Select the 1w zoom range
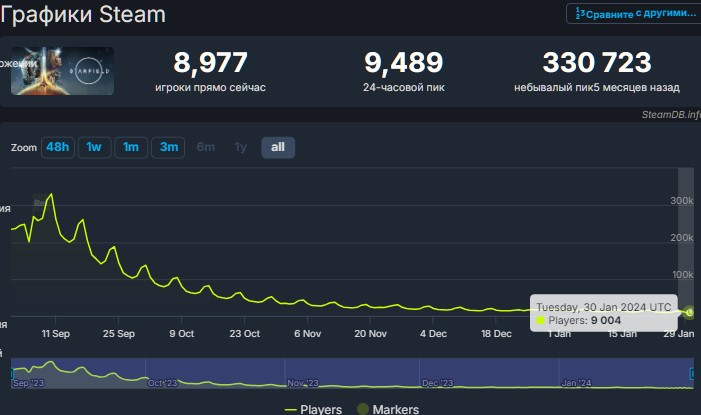The height and width of the screenshot is (415, 701). point(93,147)
